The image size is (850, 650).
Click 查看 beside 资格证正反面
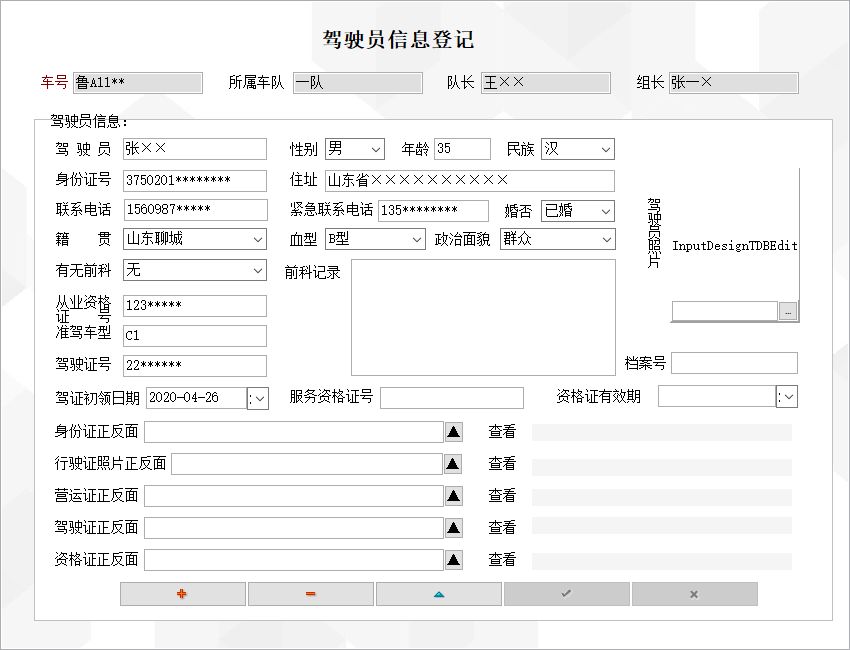tap(502, 560)
